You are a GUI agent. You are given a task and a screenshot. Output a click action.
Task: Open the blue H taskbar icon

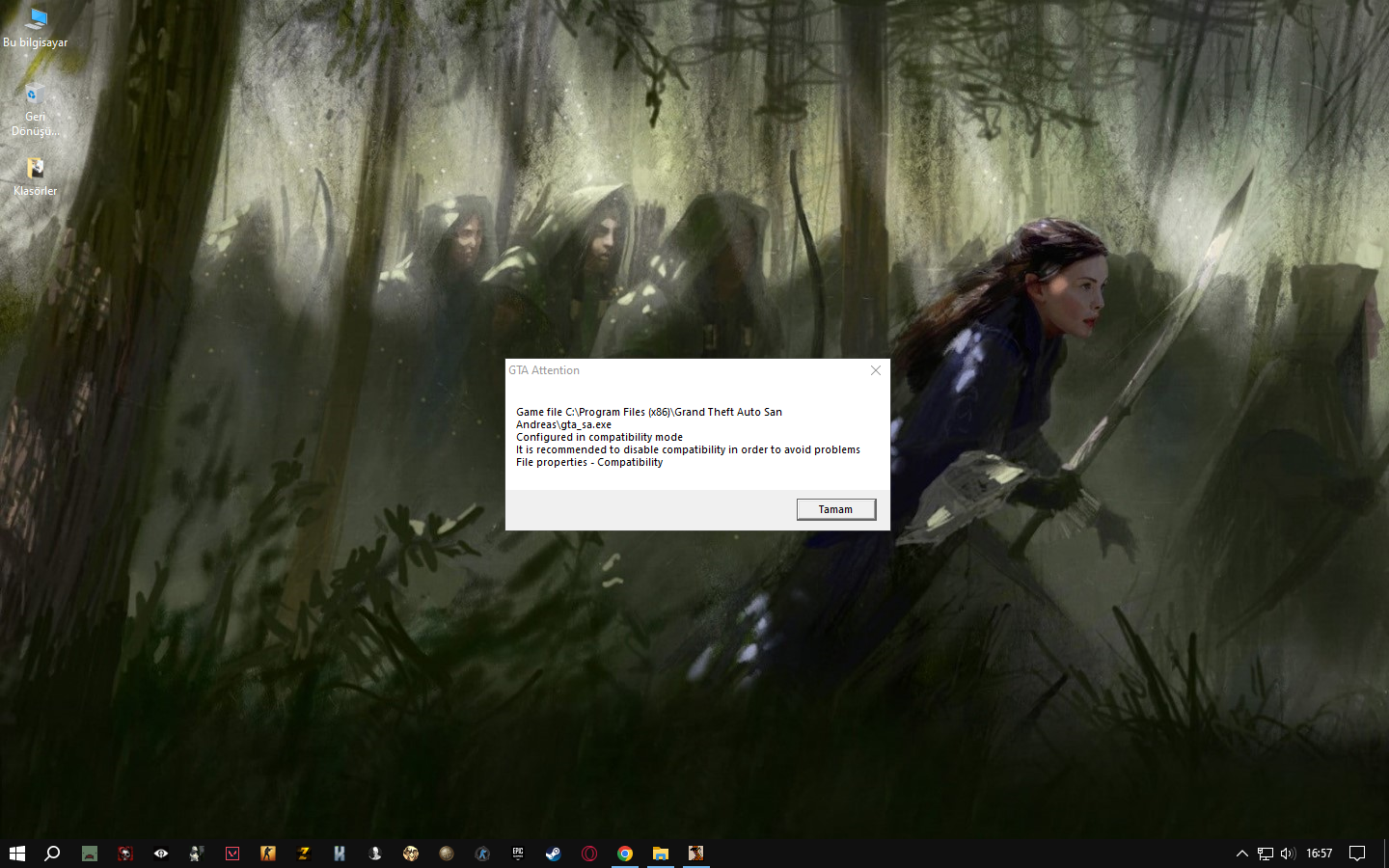pos(340,854)
